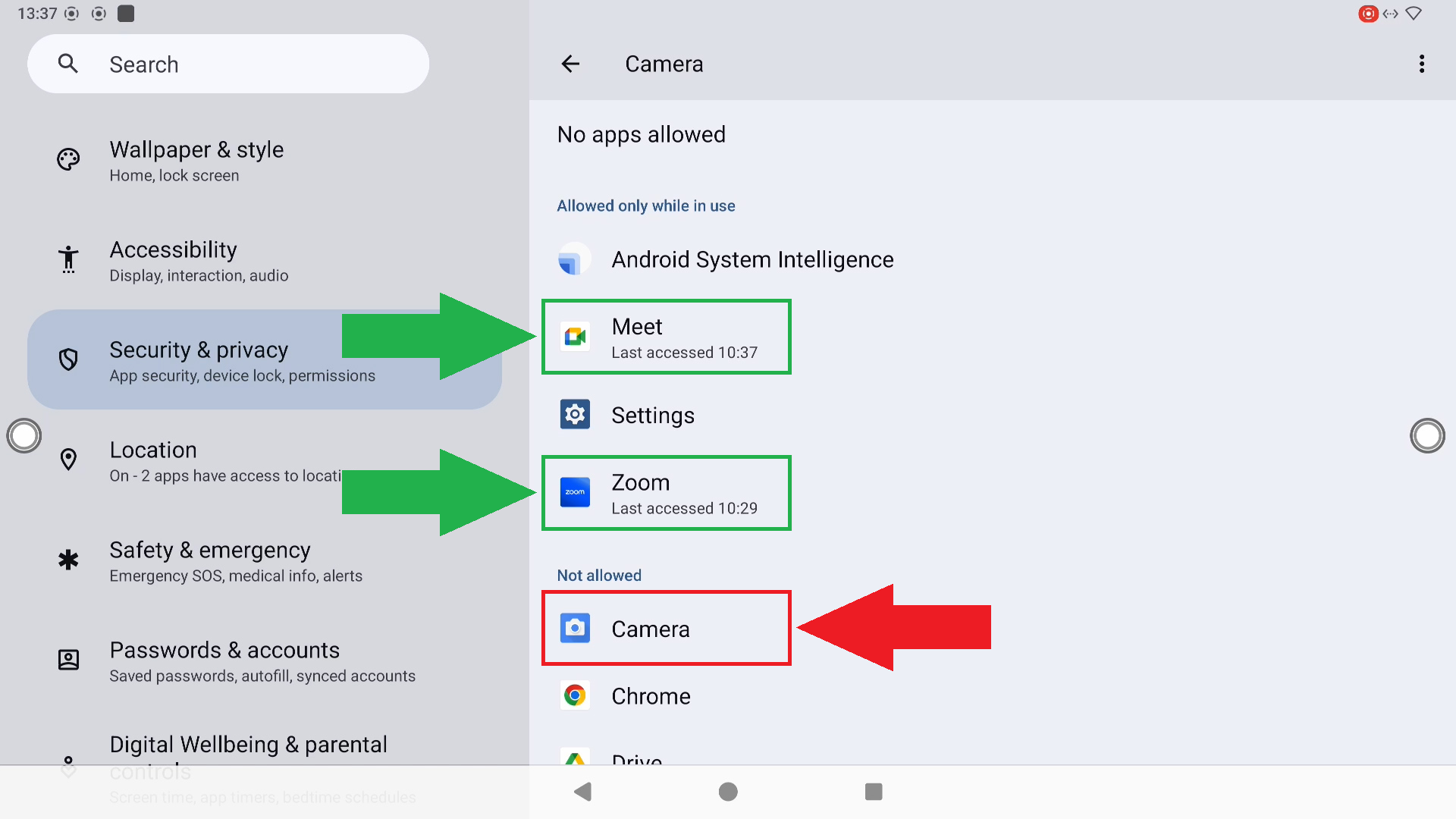The width and height of the screenshot is (1456, 819).
Task: Tap the search magnifier icon
Action: (x=68, y=64)
